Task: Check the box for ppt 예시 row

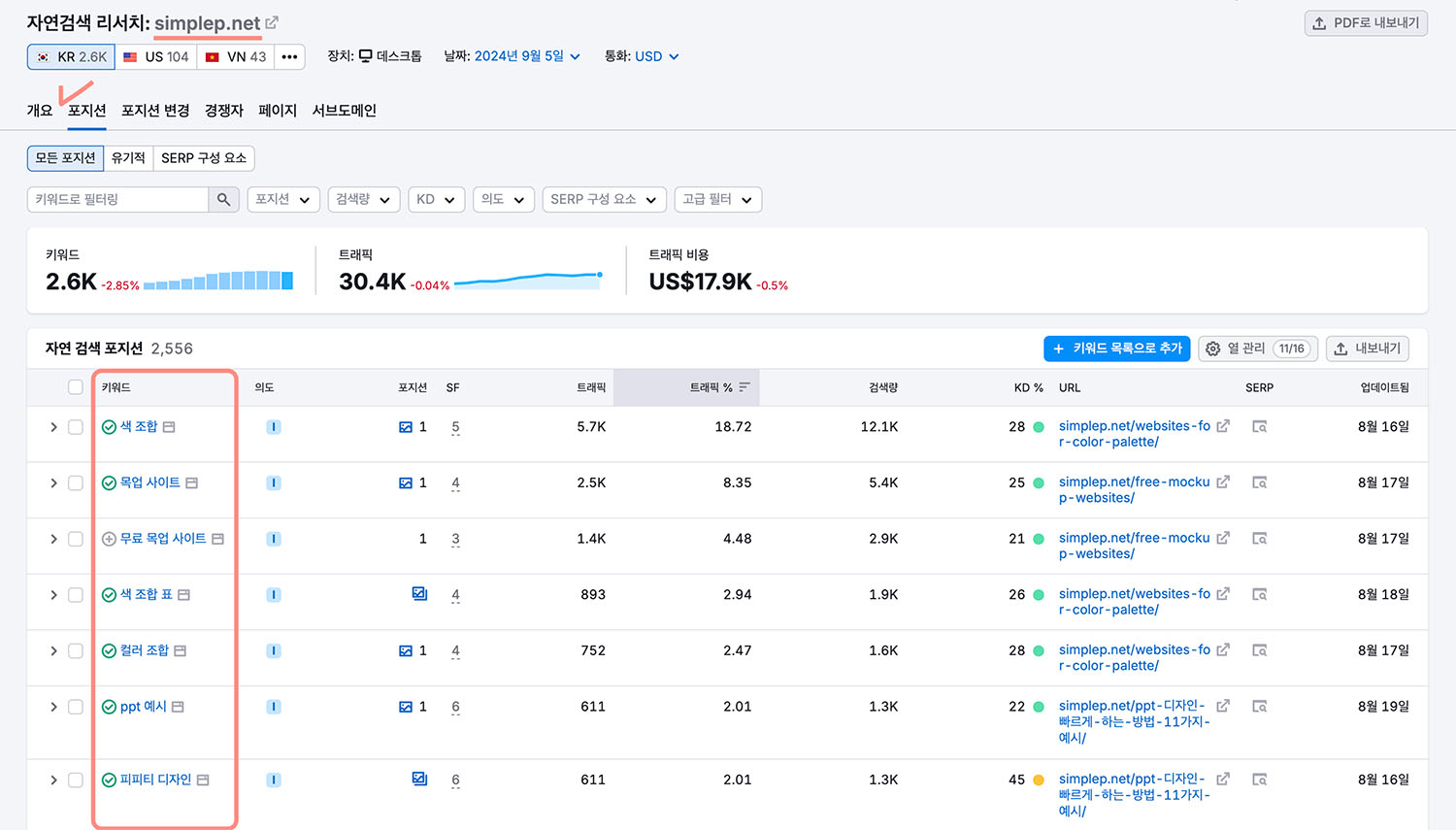Action: [x=76, y=707]
